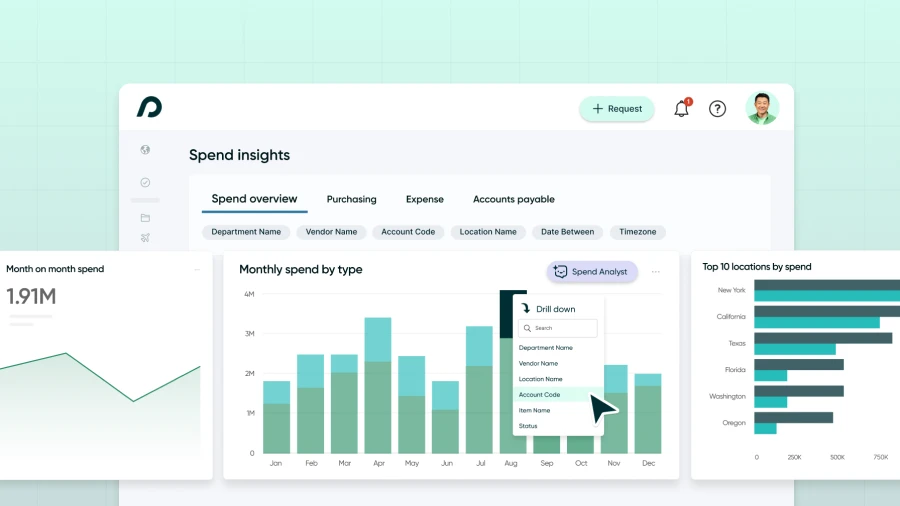Open the help question mark icon
Viewport: 900px width, 506px height.
click(x=717, y=108)
